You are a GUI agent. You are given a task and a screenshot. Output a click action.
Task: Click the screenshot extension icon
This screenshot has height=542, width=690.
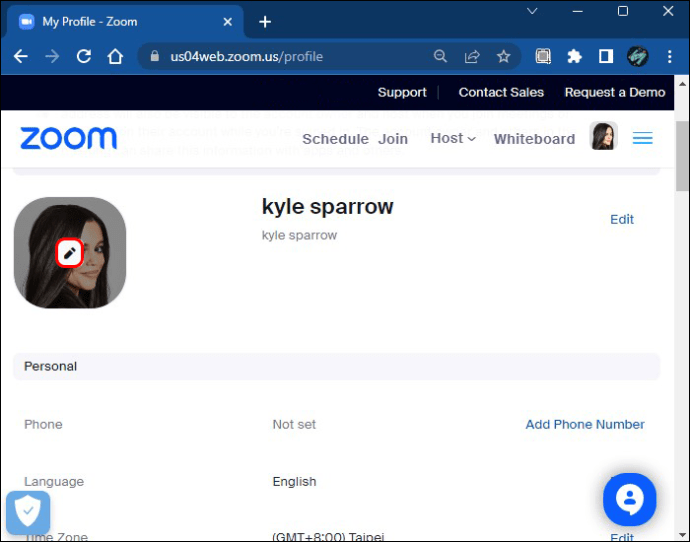(543, 56)
